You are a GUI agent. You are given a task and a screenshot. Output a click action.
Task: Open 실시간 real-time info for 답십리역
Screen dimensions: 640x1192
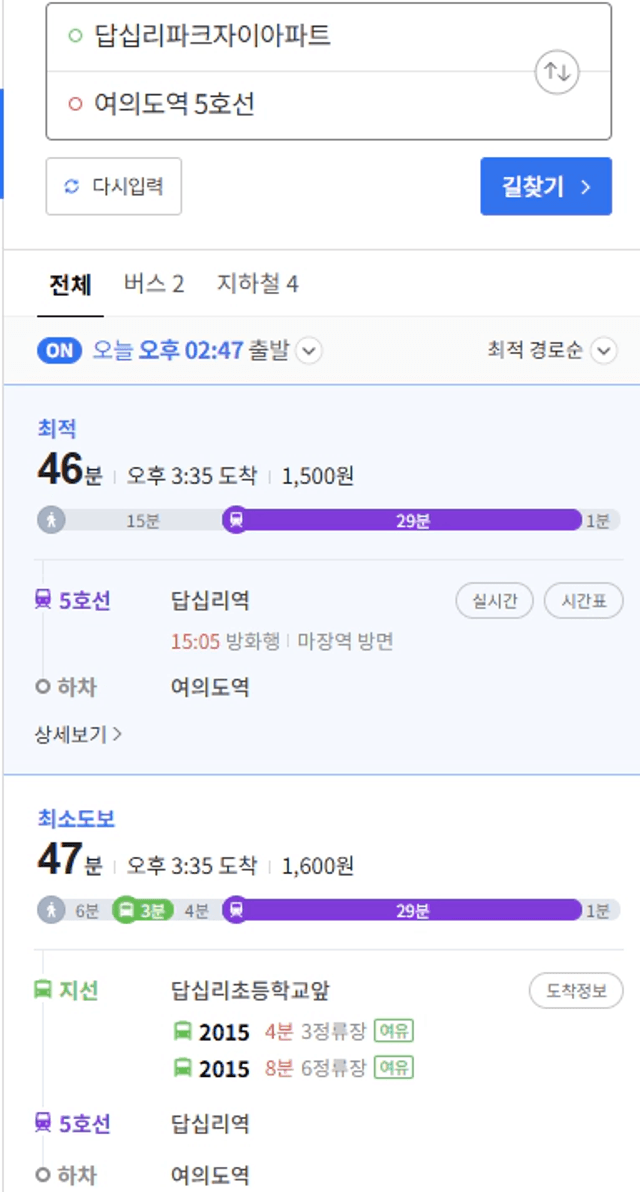(x=495, y=601)
